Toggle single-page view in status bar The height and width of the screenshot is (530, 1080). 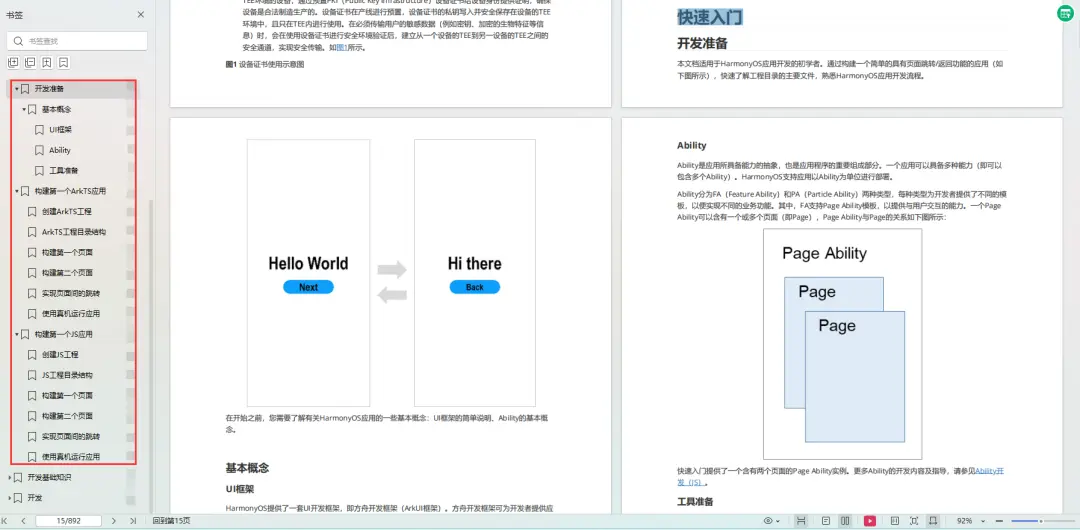coord(826,521)
